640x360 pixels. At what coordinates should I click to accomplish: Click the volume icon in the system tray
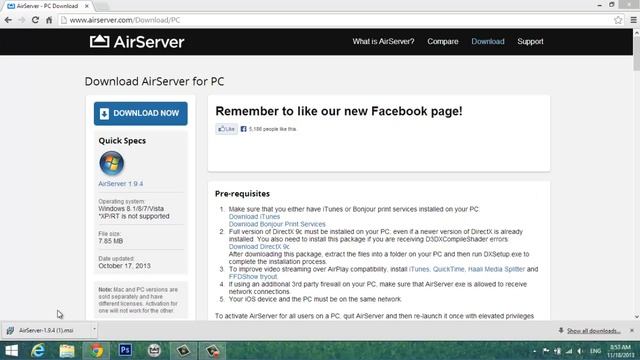pyautogui.click(x=580, y=351)
